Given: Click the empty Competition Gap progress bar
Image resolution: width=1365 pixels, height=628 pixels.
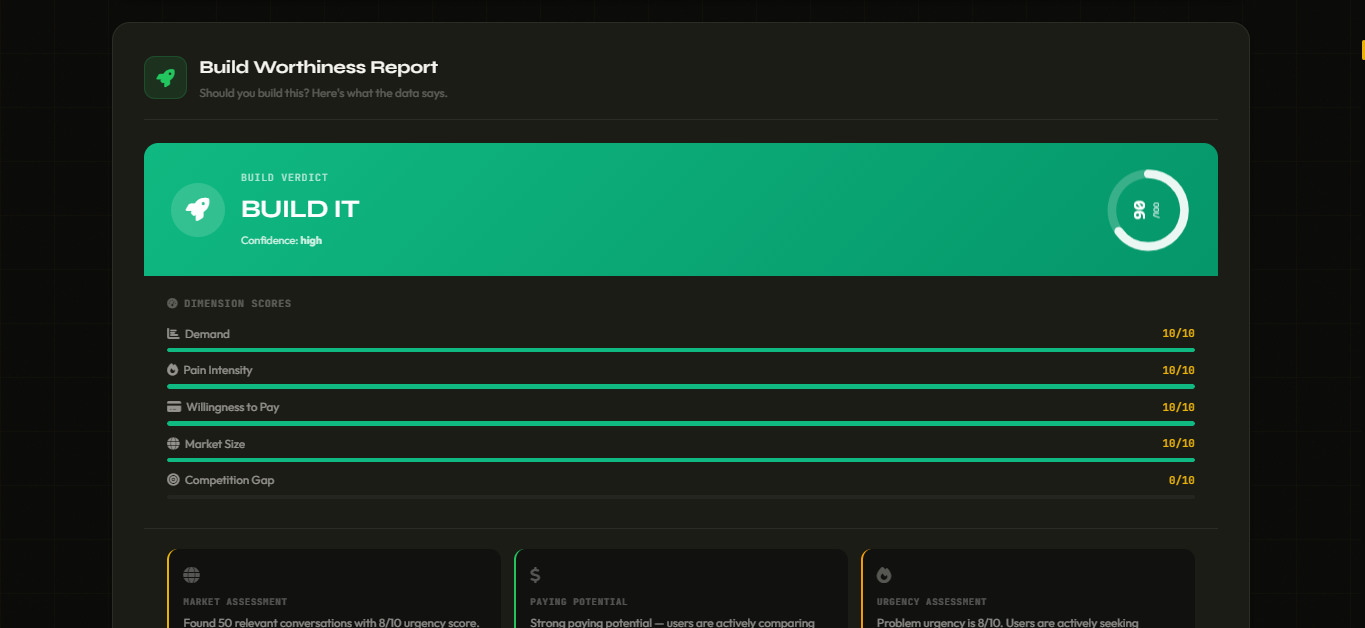Looking at the screenshot, I should click(681, 497).
